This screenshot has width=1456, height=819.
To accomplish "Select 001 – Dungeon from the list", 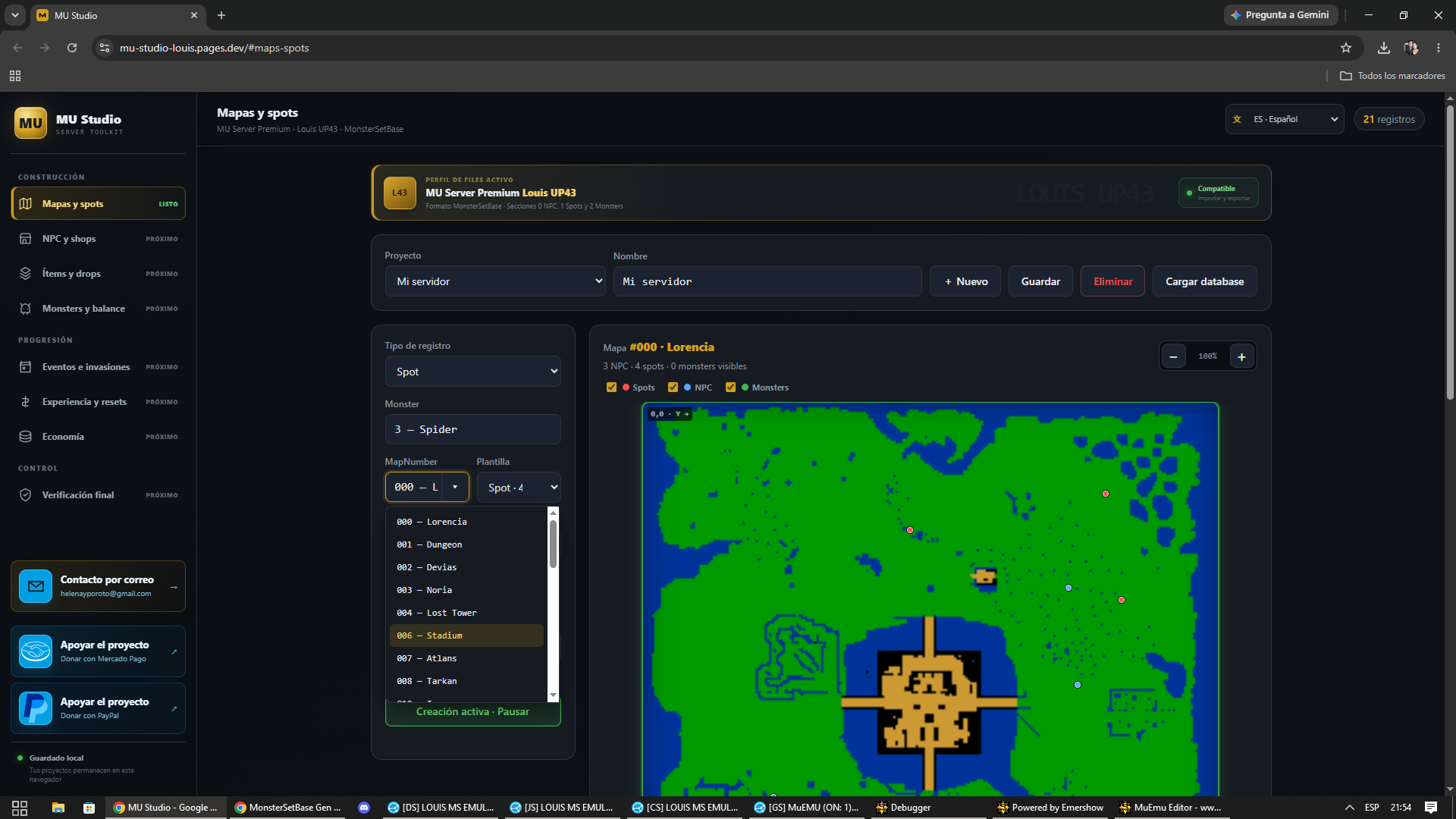I will coord(466,544).
